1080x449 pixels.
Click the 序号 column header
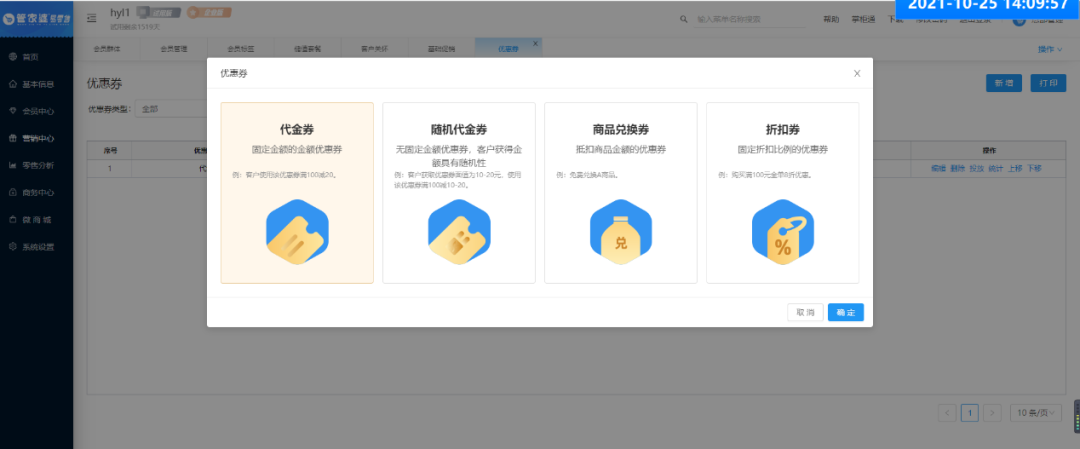pos(110,149)
